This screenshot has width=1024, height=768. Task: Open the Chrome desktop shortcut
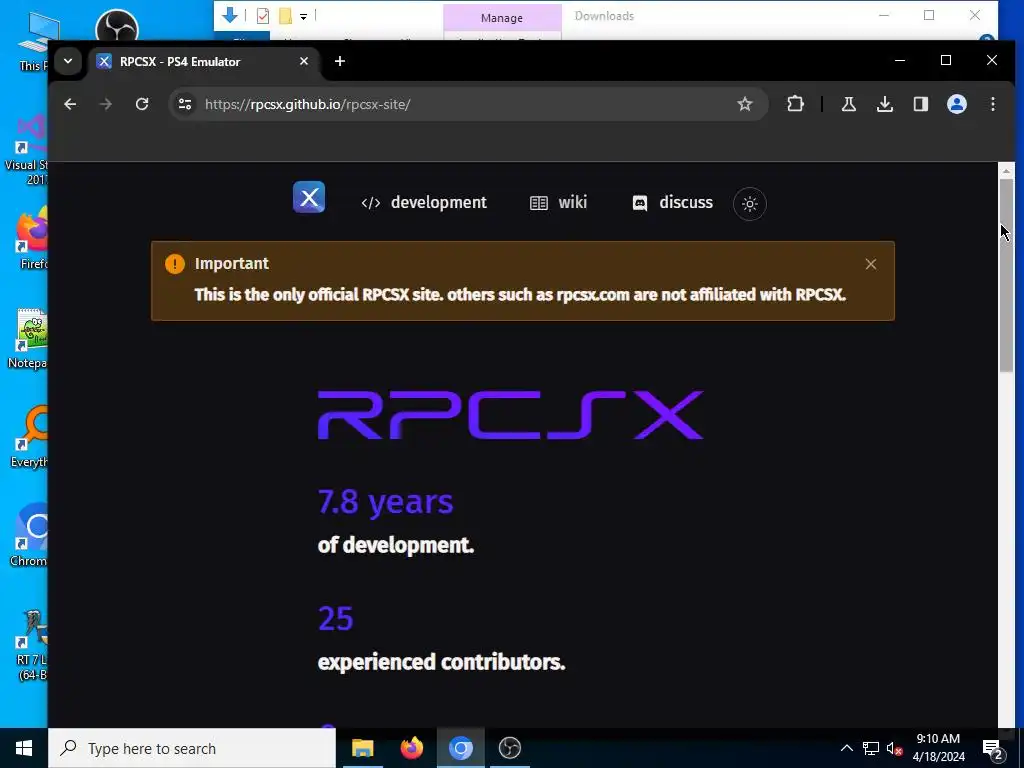pos(29,536)
